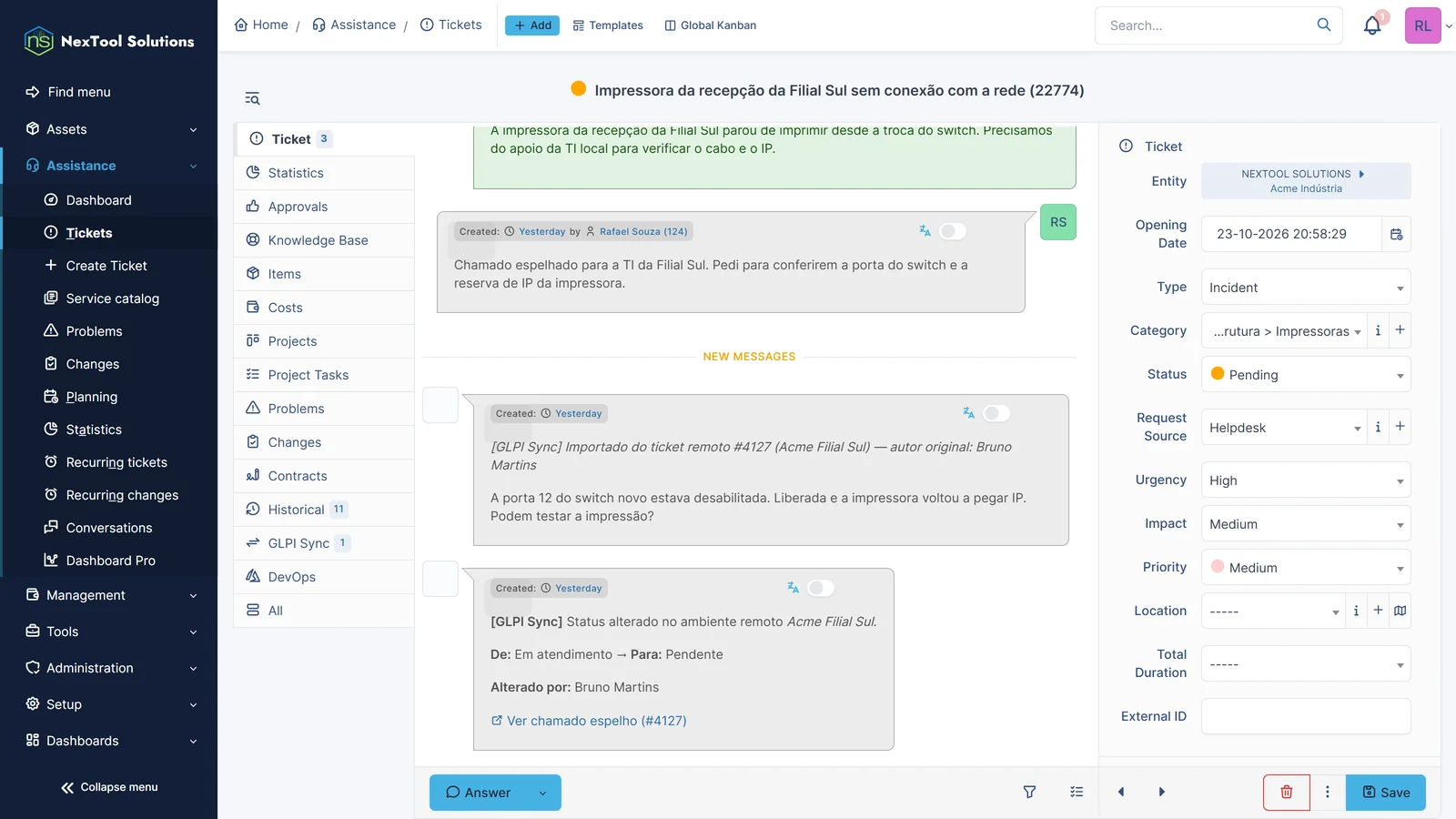Open Ver chamado espelho (#4127) link
The width and height of the screenshot is (1456, 819).
pyautogui.click(x=589, y=721)
